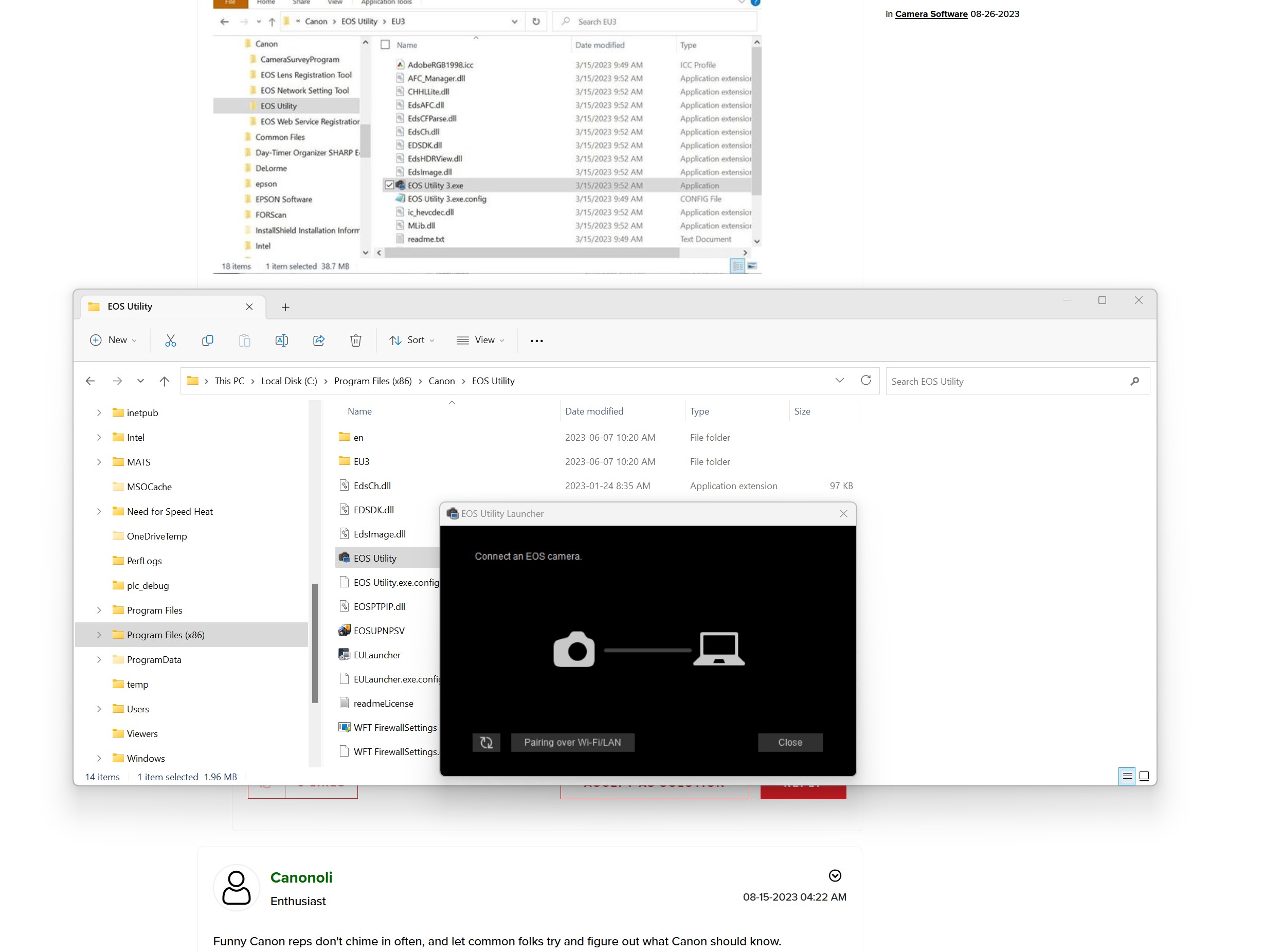Viewport: 1264px width, 952px height.
Task: Open the three-dot See more menu
Action: click(x=536, y=340)
